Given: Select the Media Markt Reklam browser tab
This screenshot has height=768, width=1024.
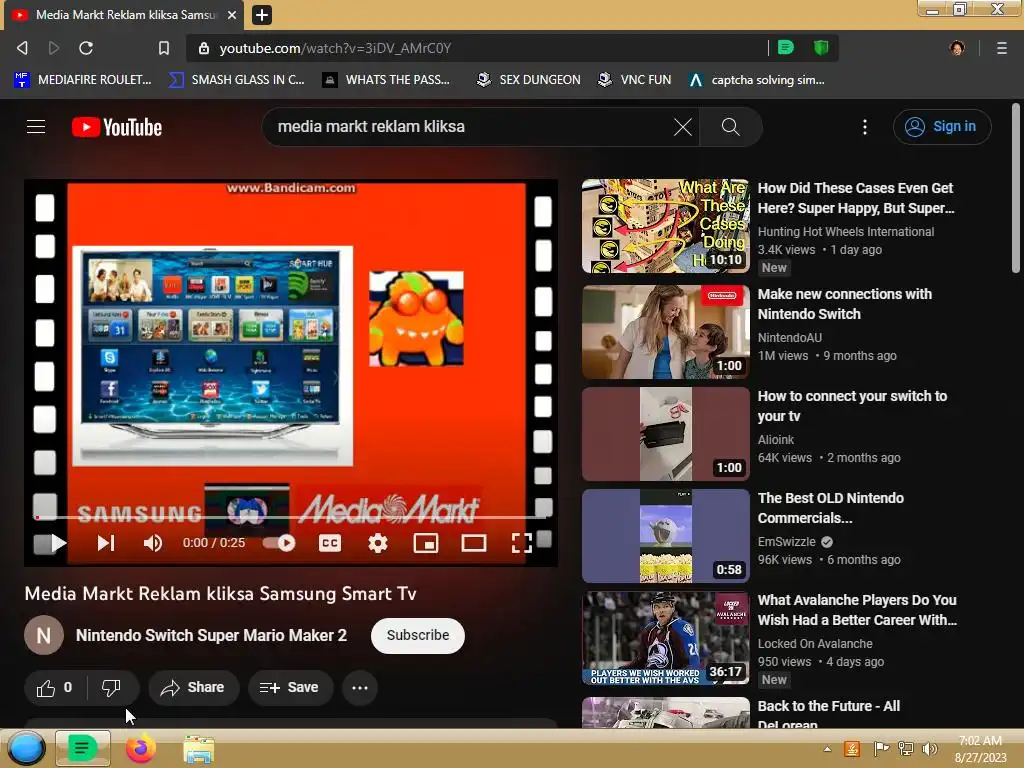Looking at the screenshot, I should tap(124, 15).
